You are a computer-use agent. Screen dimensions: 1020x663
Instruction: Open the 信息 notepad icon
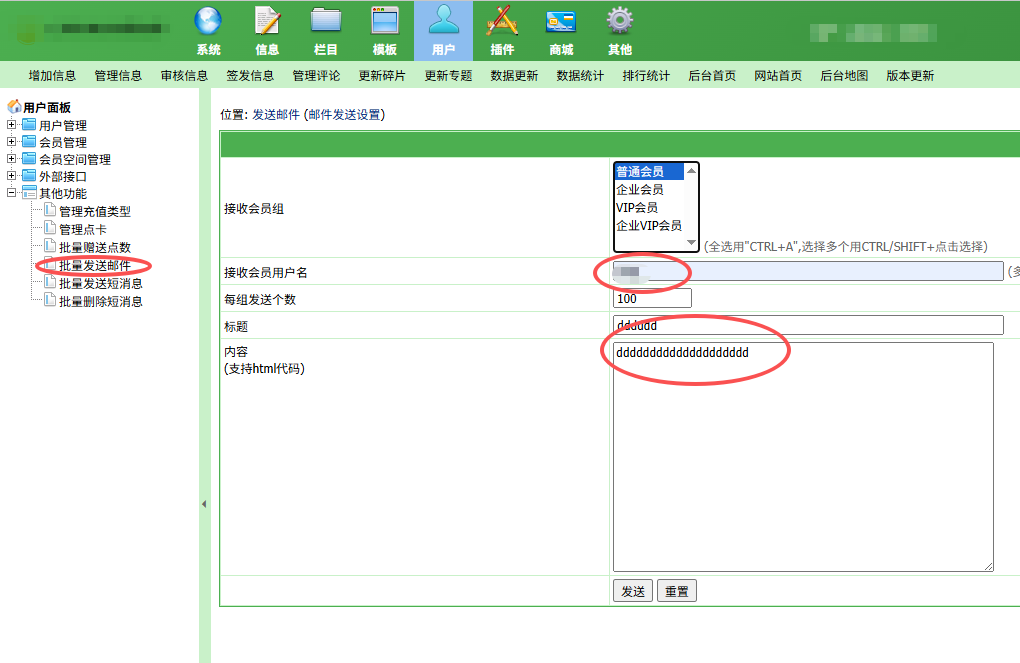[267, 21]
